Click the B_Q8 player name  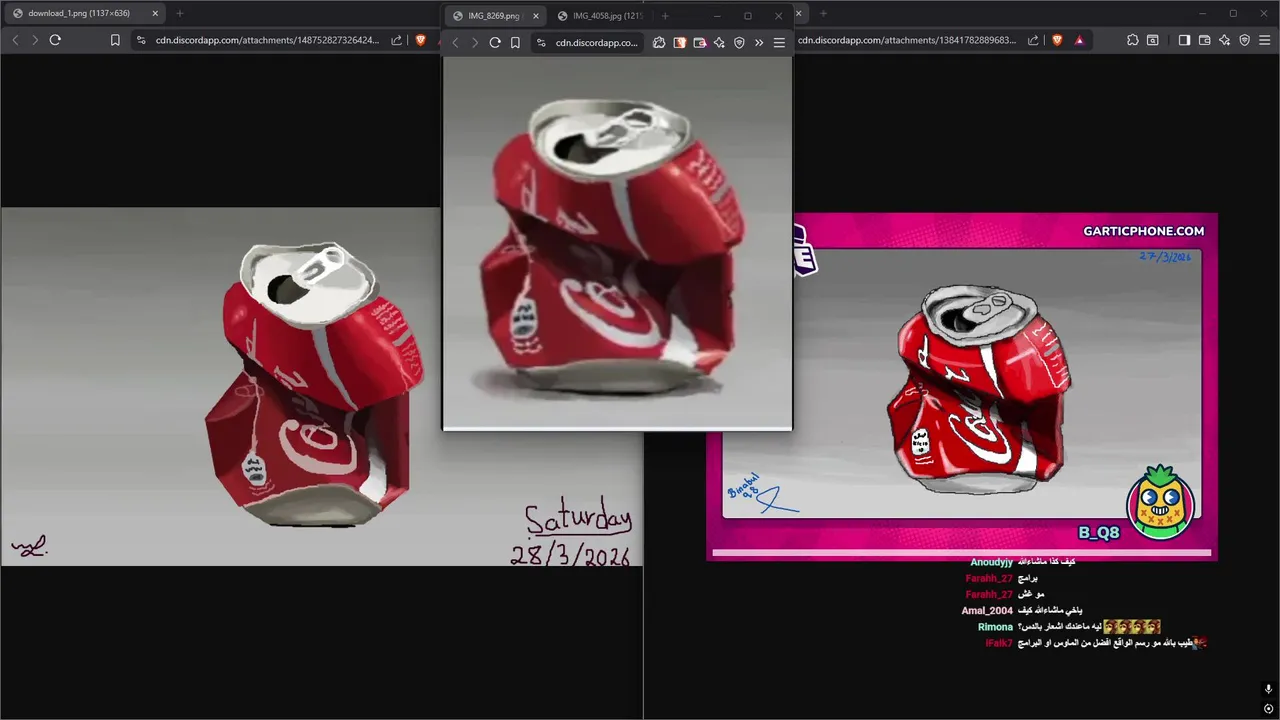(1098, 533)
